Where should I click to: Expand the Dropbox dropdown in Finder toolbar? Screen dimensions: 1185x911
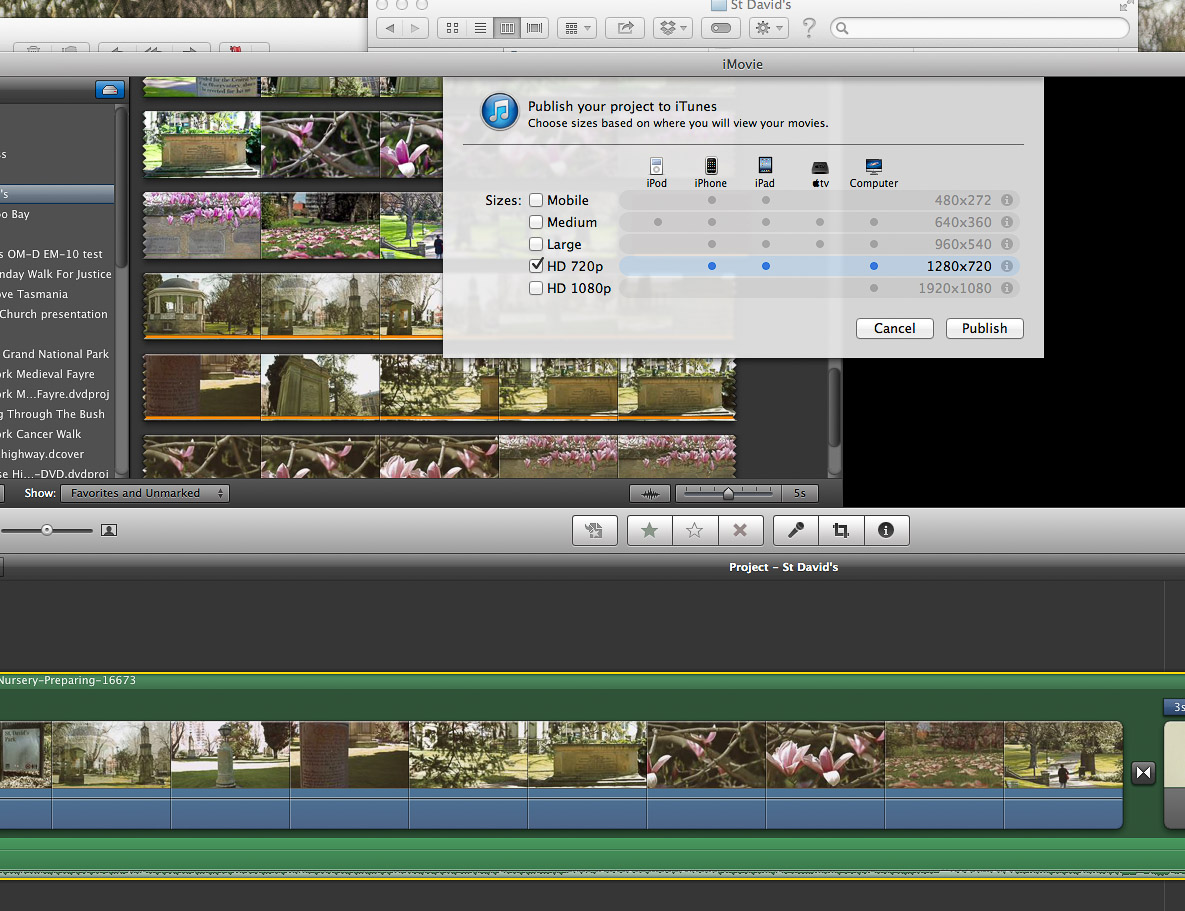pos(673,28)
